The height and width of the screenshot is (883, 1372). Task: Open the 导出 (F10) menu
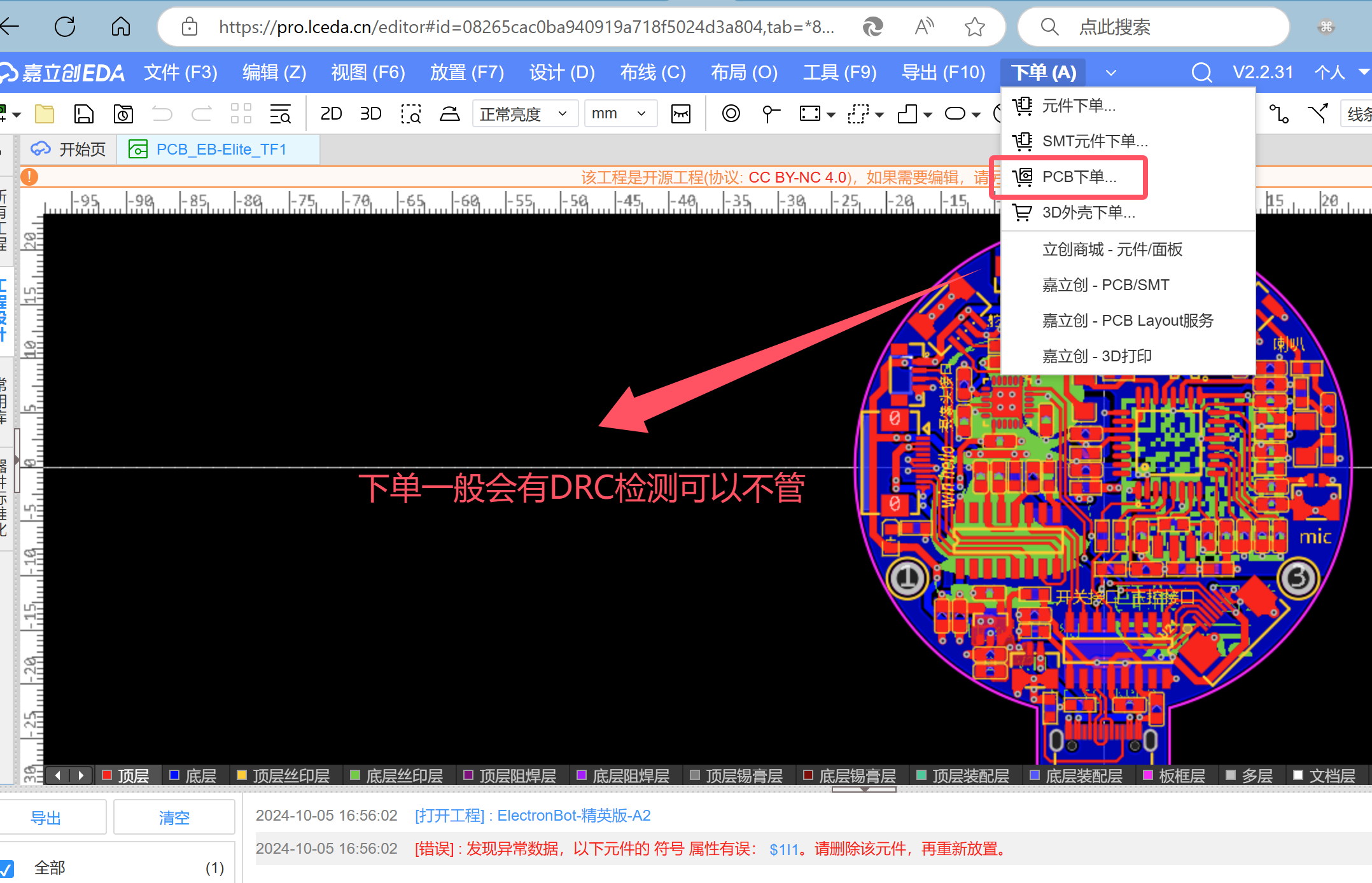click(943, 73)
